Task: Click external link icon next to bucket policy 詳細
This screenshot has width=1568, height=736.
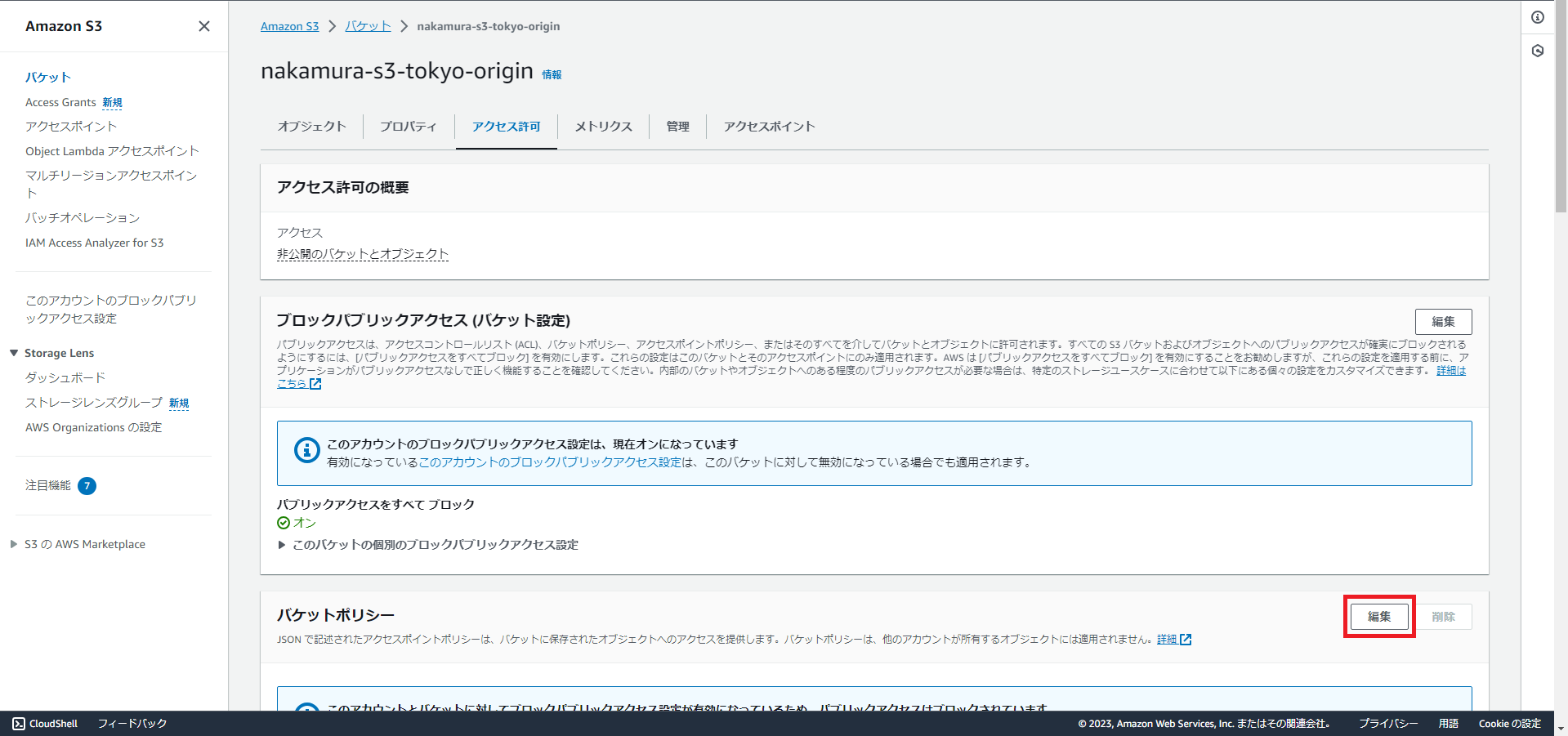Action: [1186, 640]
